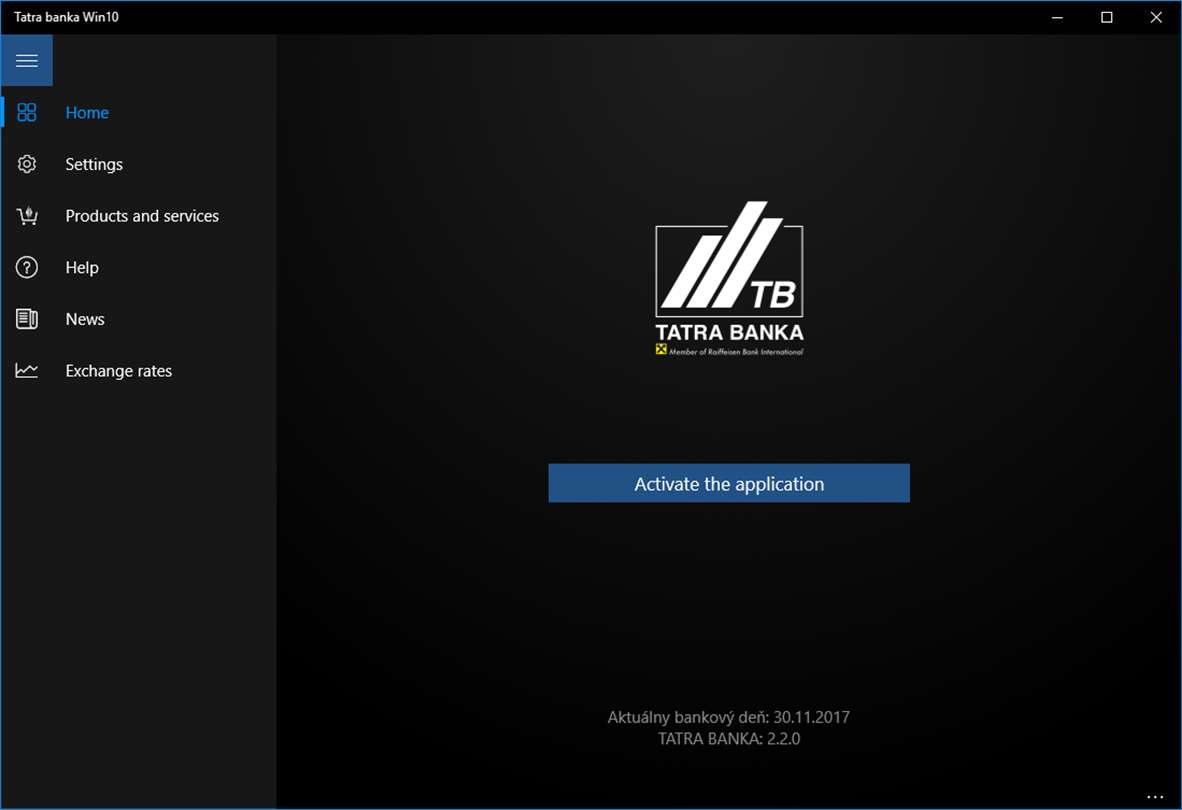Image resolution: width=1182 pixels, height=810 pixels.
Task: Click the Help question mark icon
Action: coord(26,267)
